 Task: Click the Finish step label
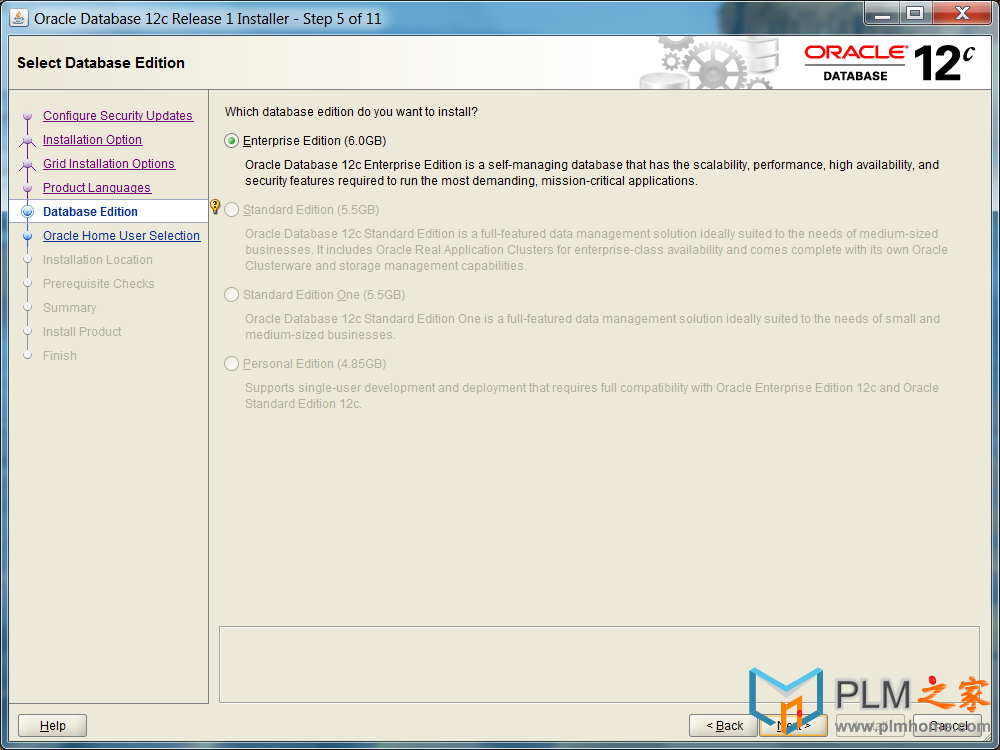(x=60, y=356)
